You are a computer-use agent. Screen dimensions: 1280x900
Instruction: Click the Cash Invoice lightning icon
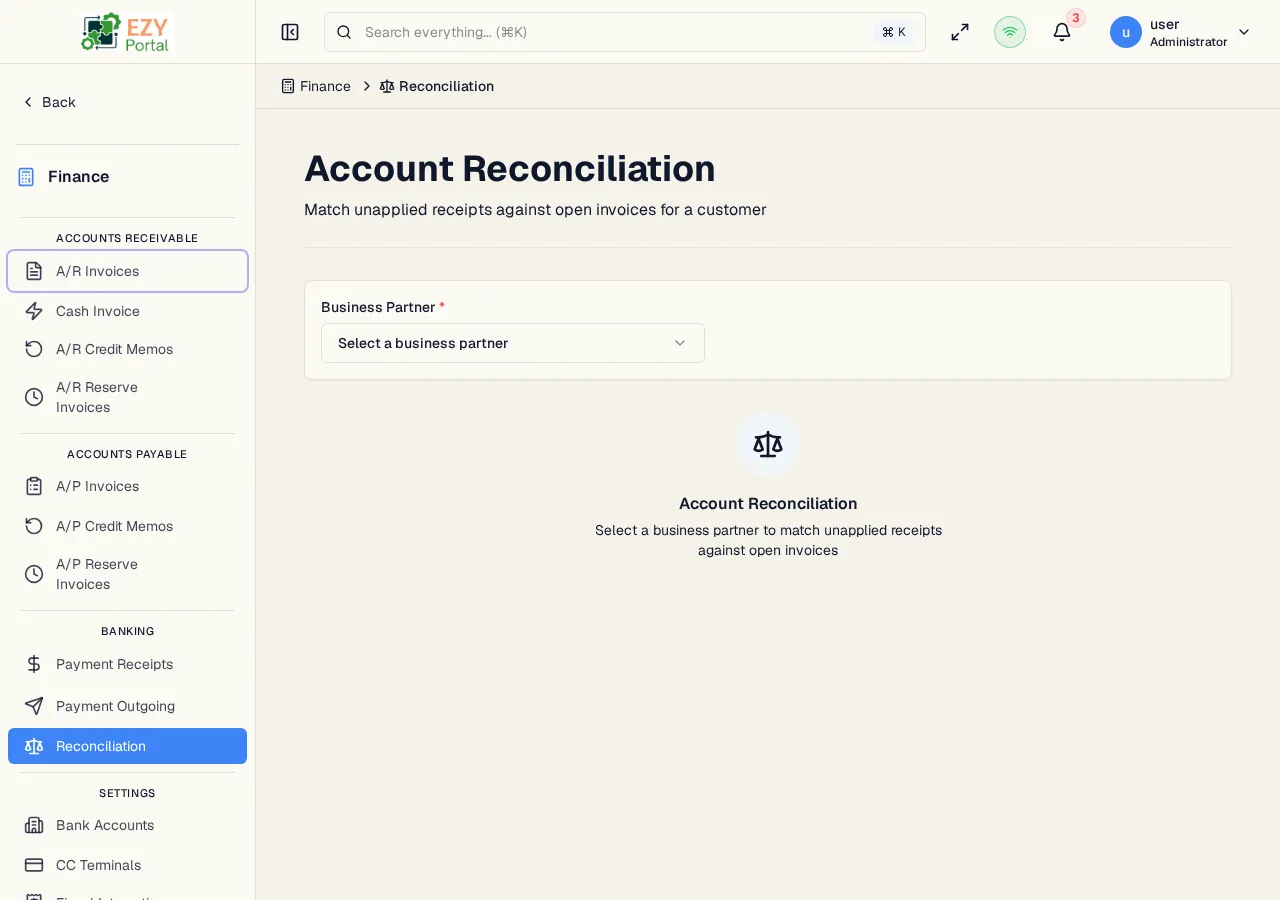pos(34,311)
